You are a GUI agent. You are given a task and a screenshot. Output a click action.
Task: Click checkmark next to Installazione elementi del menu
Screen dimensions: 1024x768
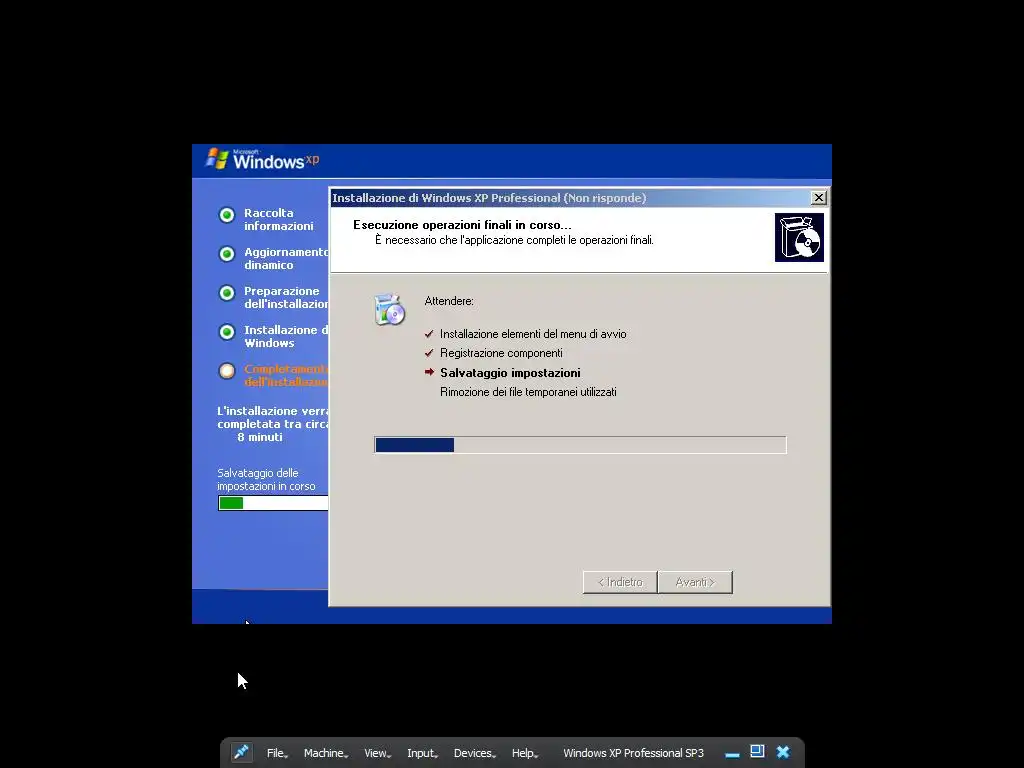(x=429, y=334)
